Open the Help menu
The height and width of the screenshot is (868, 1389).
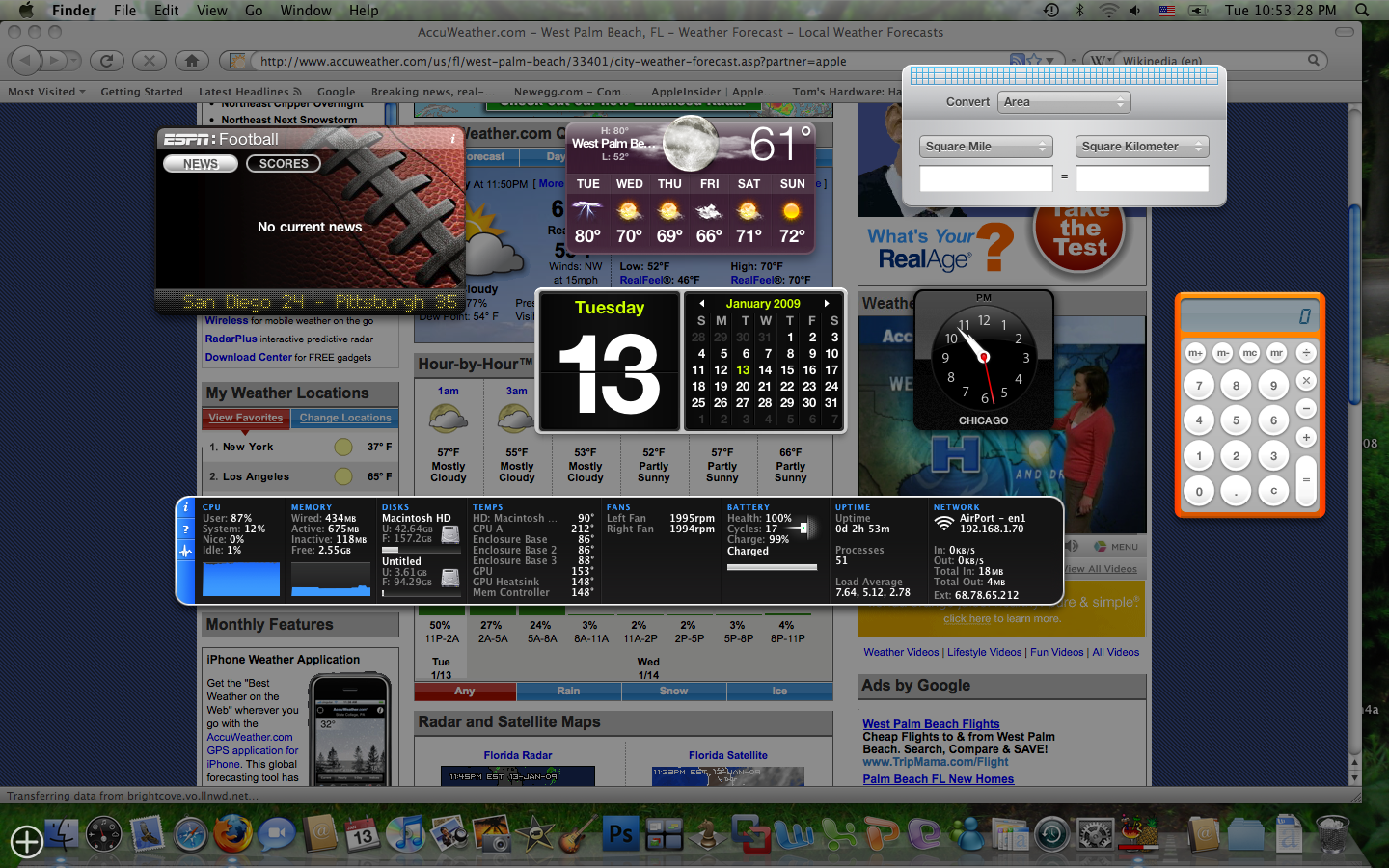point(364,10)
